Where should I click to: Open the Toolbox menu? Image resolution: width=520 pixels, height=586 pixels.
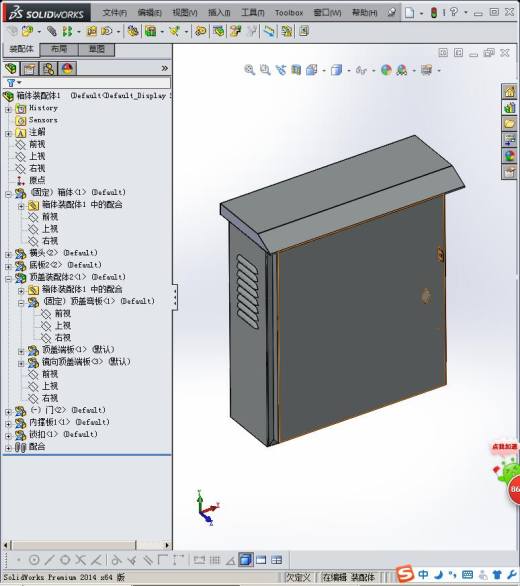[x=289, y=13]
